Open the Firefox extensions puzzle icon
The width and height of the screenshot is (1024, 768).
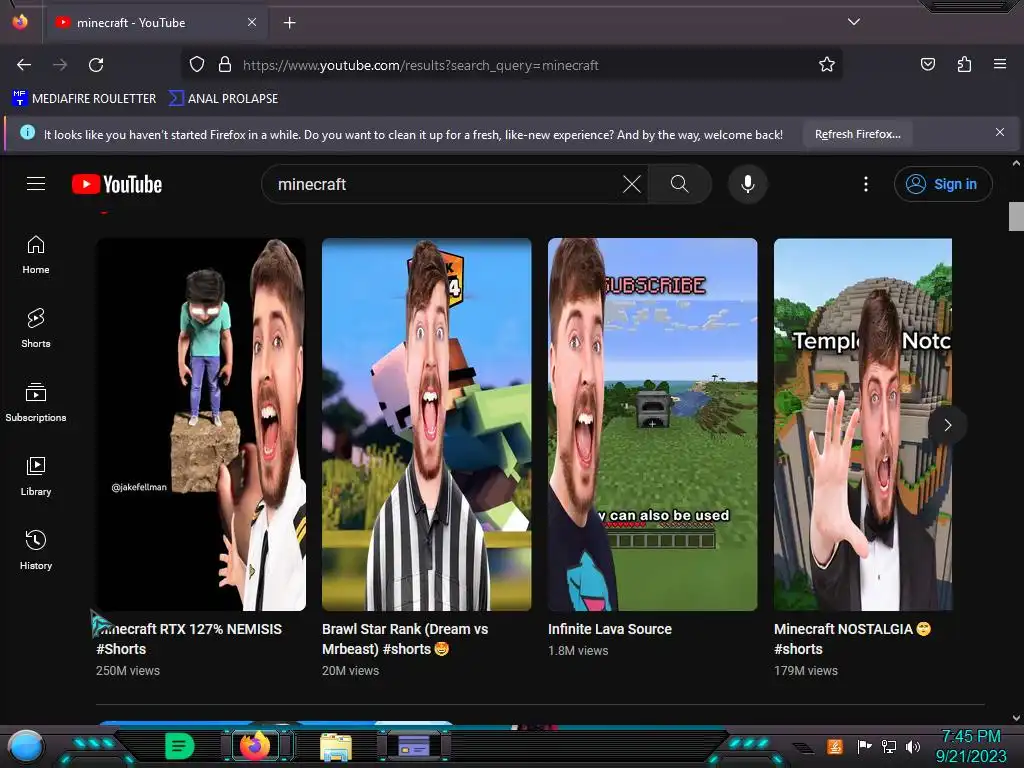click(964, 64)
